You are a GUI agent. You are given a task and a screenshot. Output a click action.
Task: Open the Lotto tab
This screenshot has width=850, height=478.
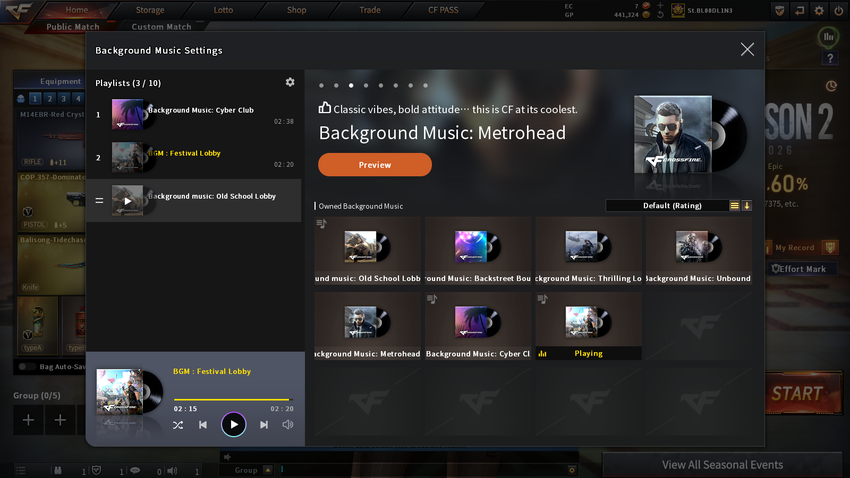[x=223, y=10]
